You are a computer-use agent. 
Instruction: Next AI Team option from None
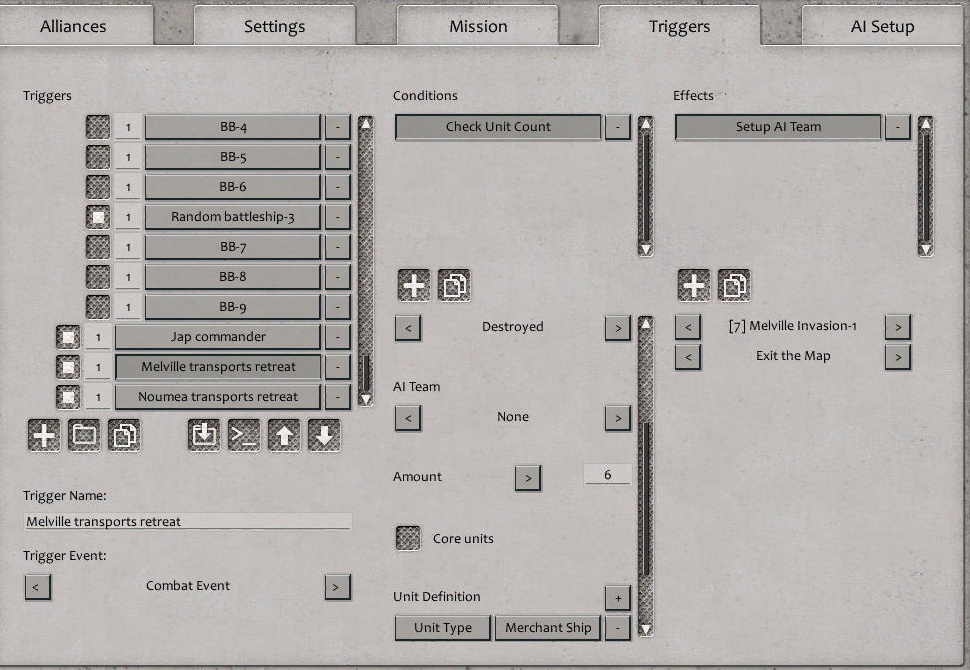[x=617, y=418]
